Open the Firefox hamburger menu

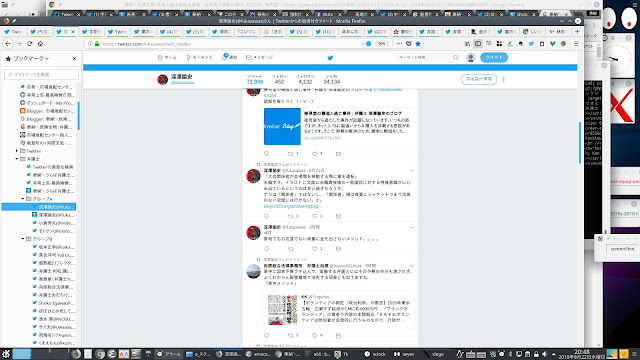(576, 44)
